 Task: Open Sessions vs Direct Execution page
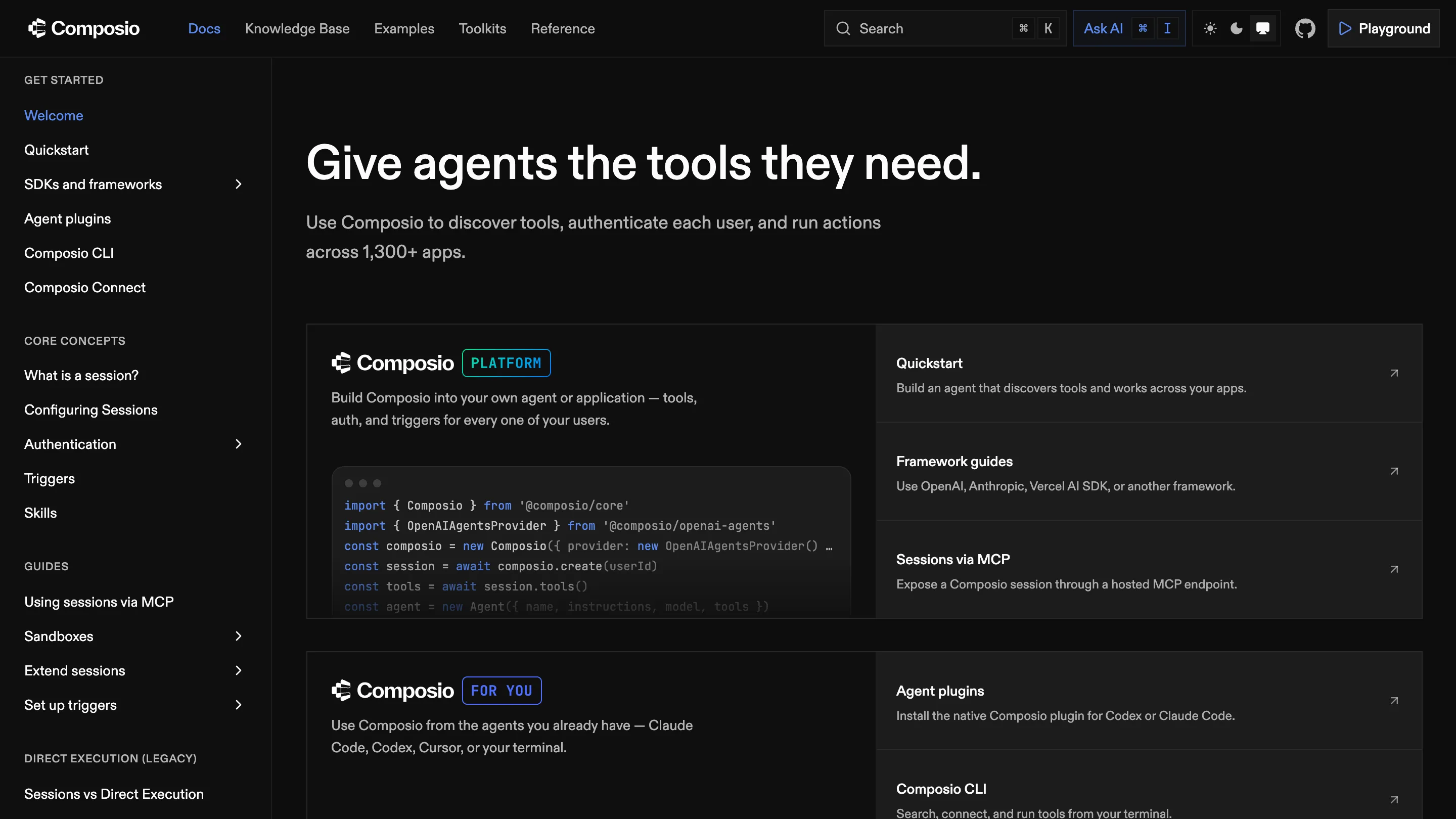coord(114,794)
